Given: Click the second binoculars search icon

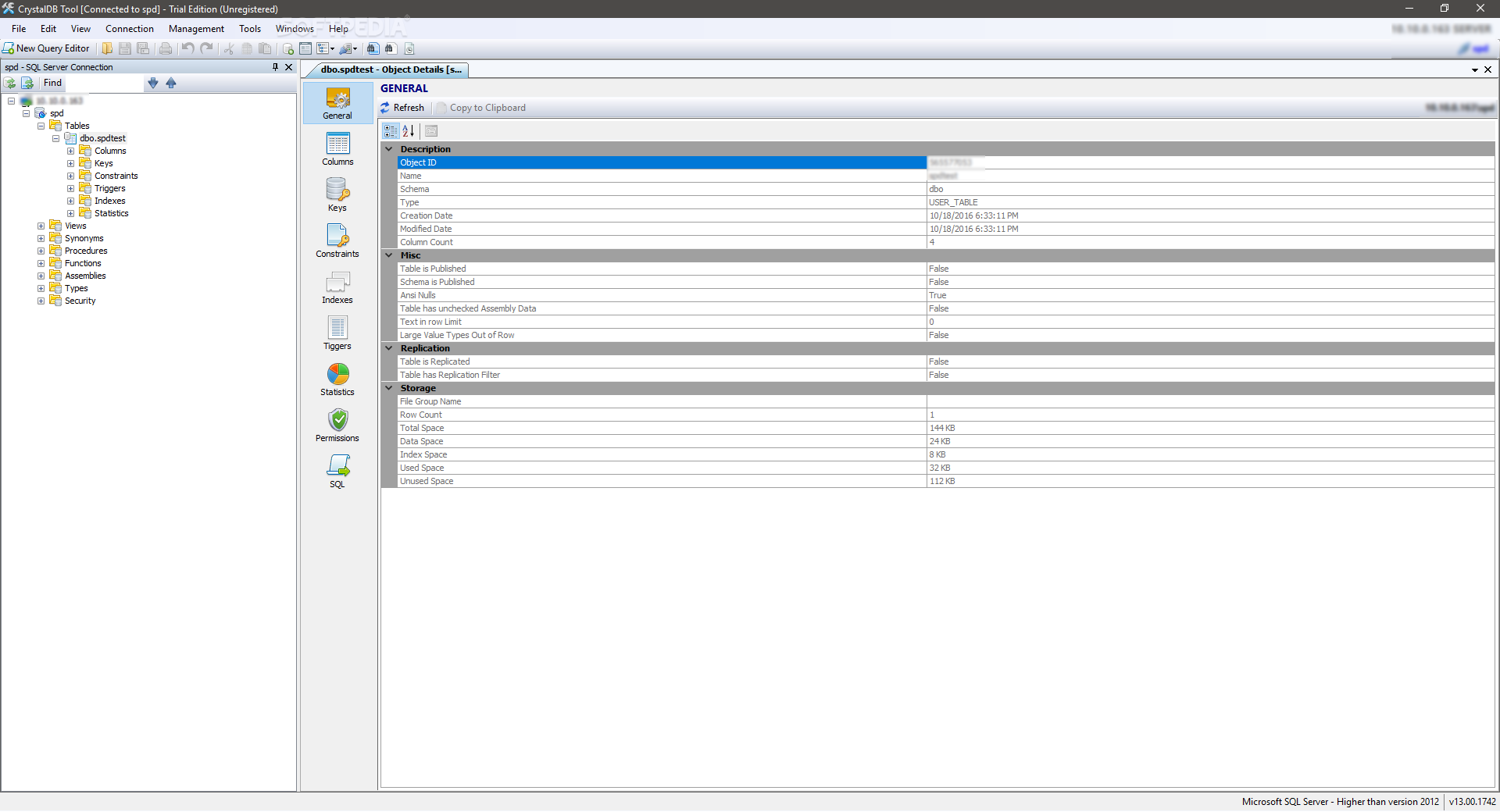Looking at the screenshot, I should tap(390, 48).
